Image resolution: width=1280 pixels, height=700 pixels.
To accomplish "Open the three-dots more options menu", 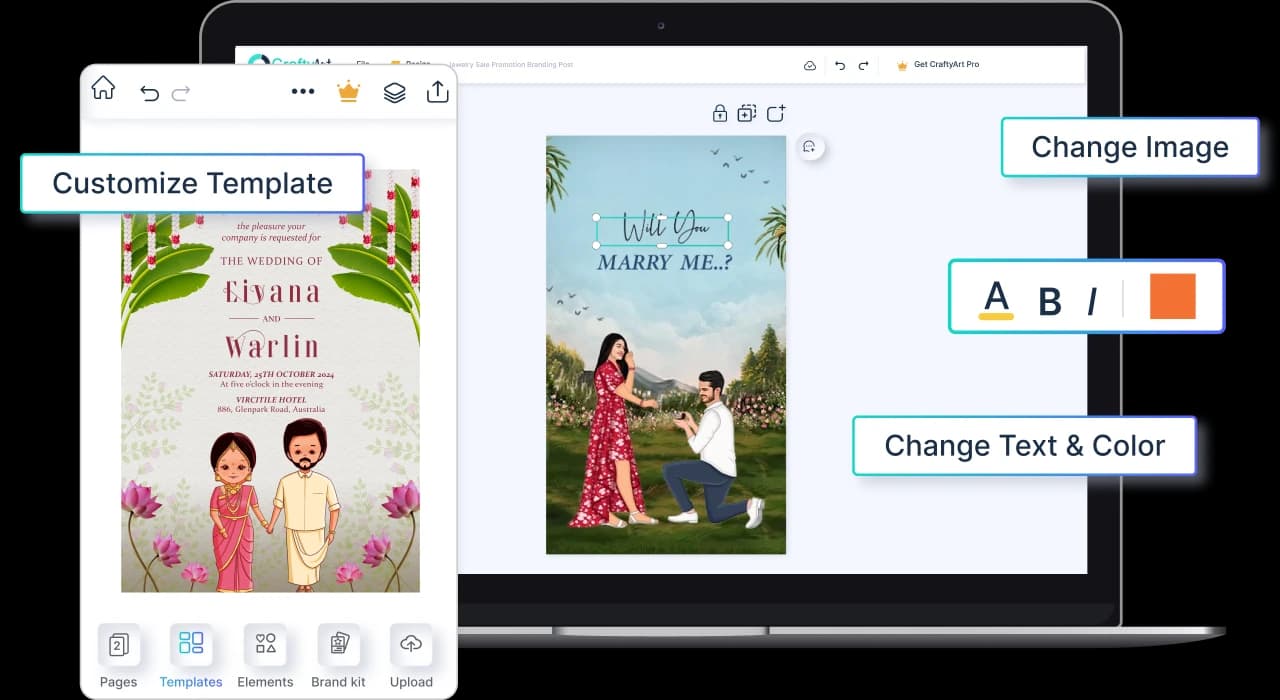I will pos(303,92).
